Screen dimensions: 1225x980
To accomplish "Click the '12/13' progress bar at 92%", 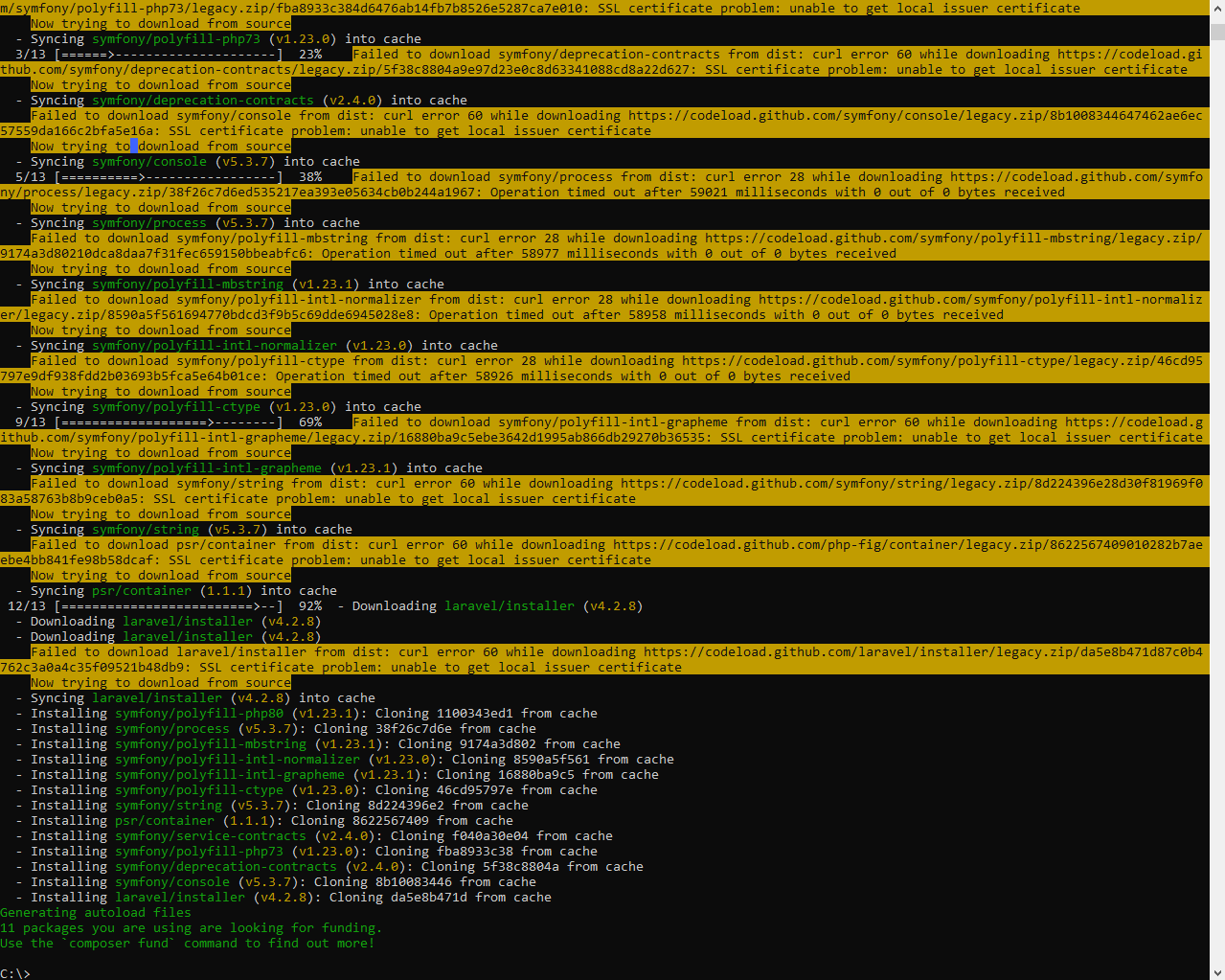I will click(x=165, y=606).
